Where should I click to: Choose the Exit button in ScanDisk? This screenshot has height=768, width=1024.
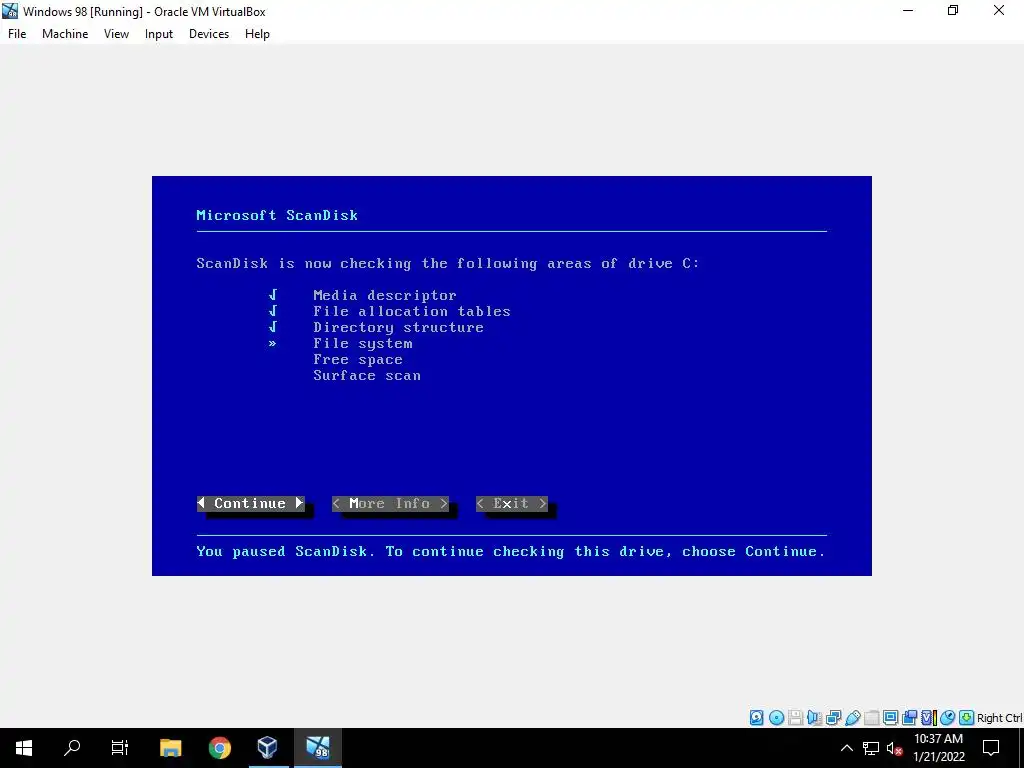point(511,504)
